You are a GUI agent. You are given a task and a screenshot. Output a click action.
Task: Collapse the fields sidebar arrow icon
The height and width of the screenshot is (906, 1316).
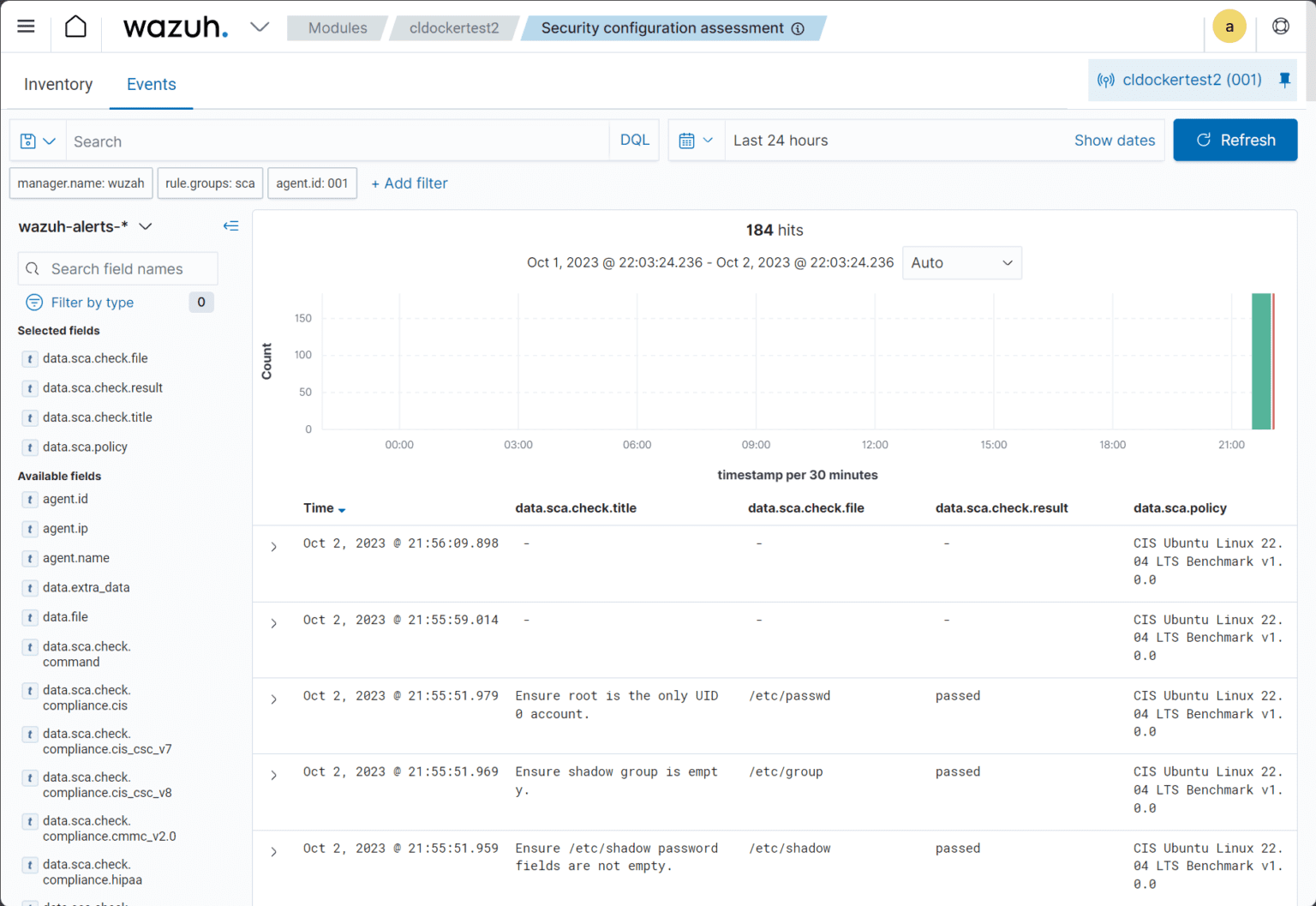[230, 226]
